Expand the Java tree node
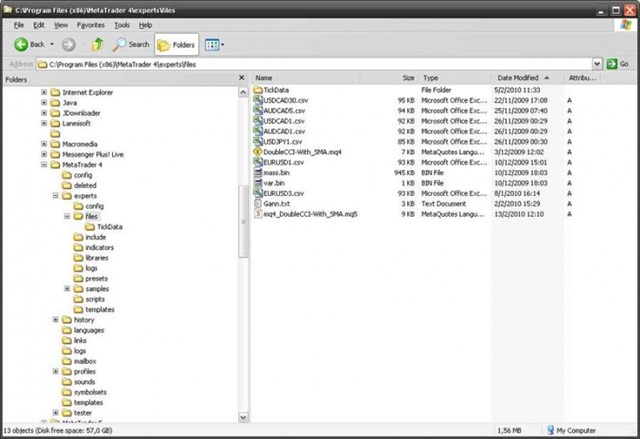The height and width of the screenshot is (439, 640). [44, 102]
